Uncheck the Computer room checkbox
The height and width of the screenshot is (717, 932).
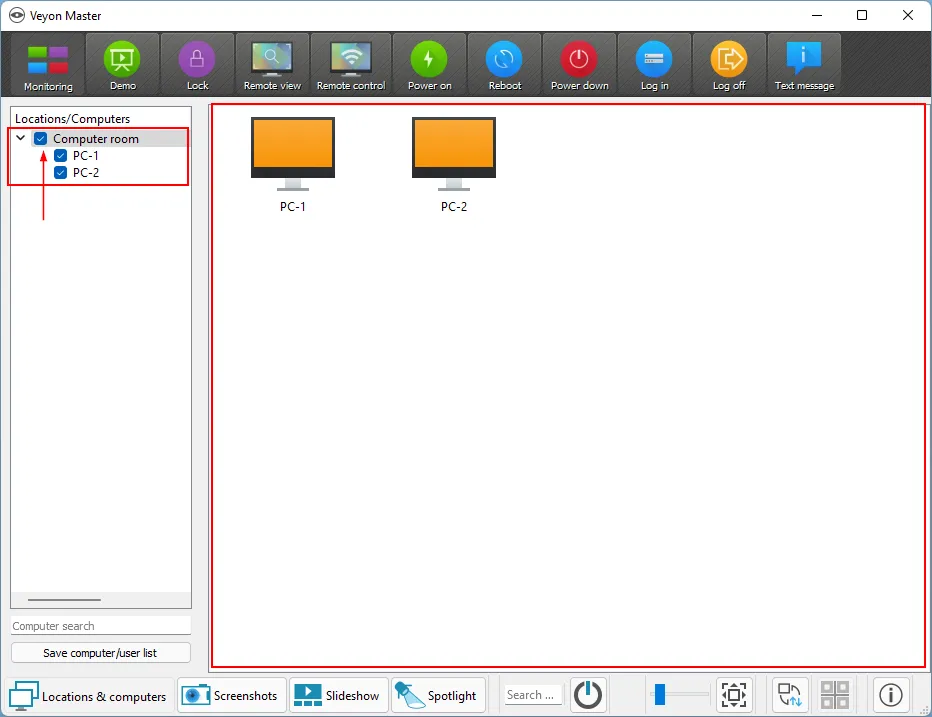41,139
